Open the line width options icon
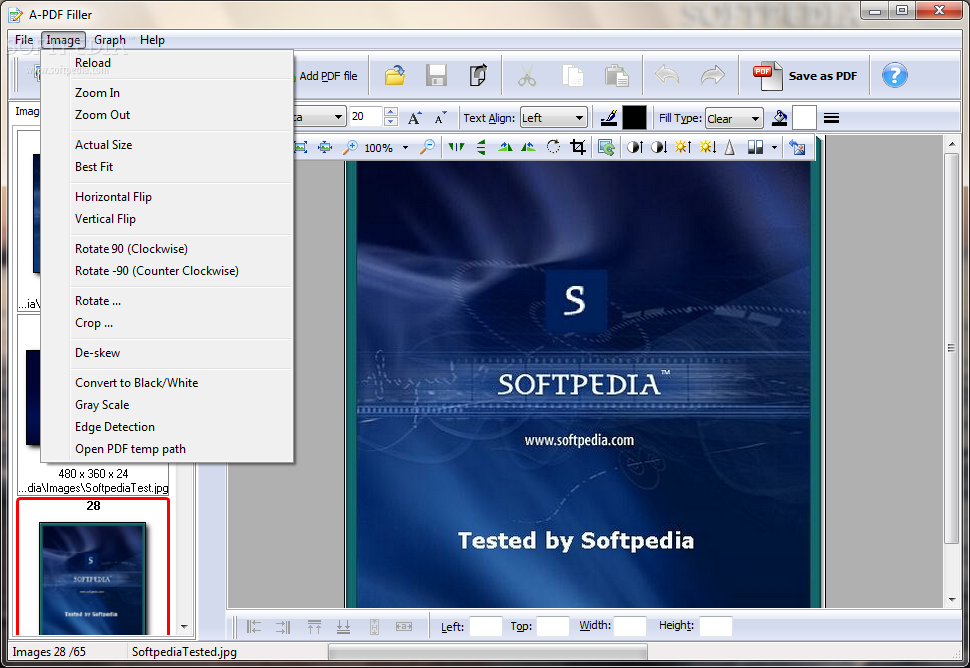 pyautogui.click(x=831, y=118)
